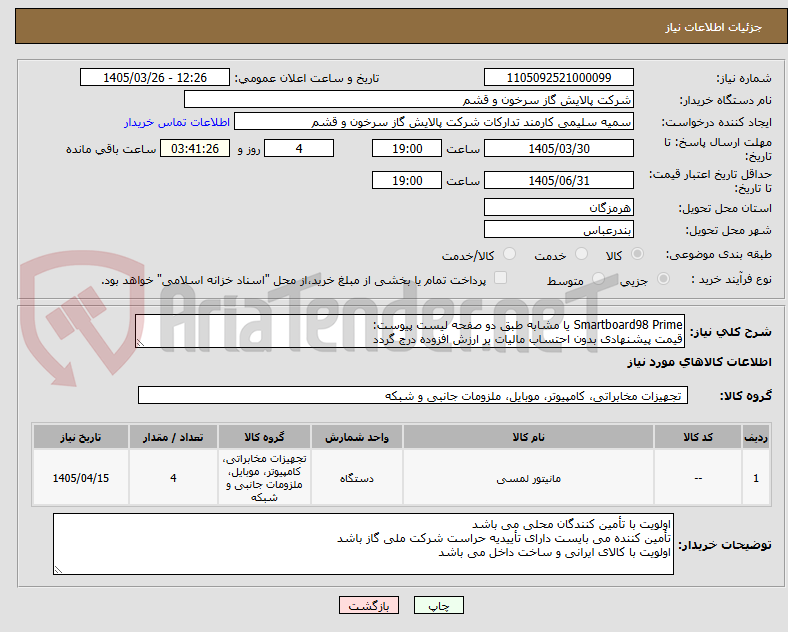Click the buyer notes resize handle
Viewport: 788px width, 632px height.
tap(58, 570)
